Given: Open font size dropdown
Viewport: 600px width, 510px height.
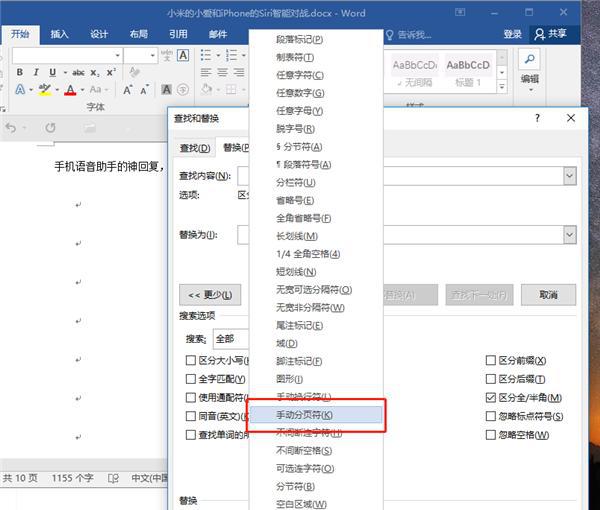Looking at the screenshot, I should click(153, 56).
